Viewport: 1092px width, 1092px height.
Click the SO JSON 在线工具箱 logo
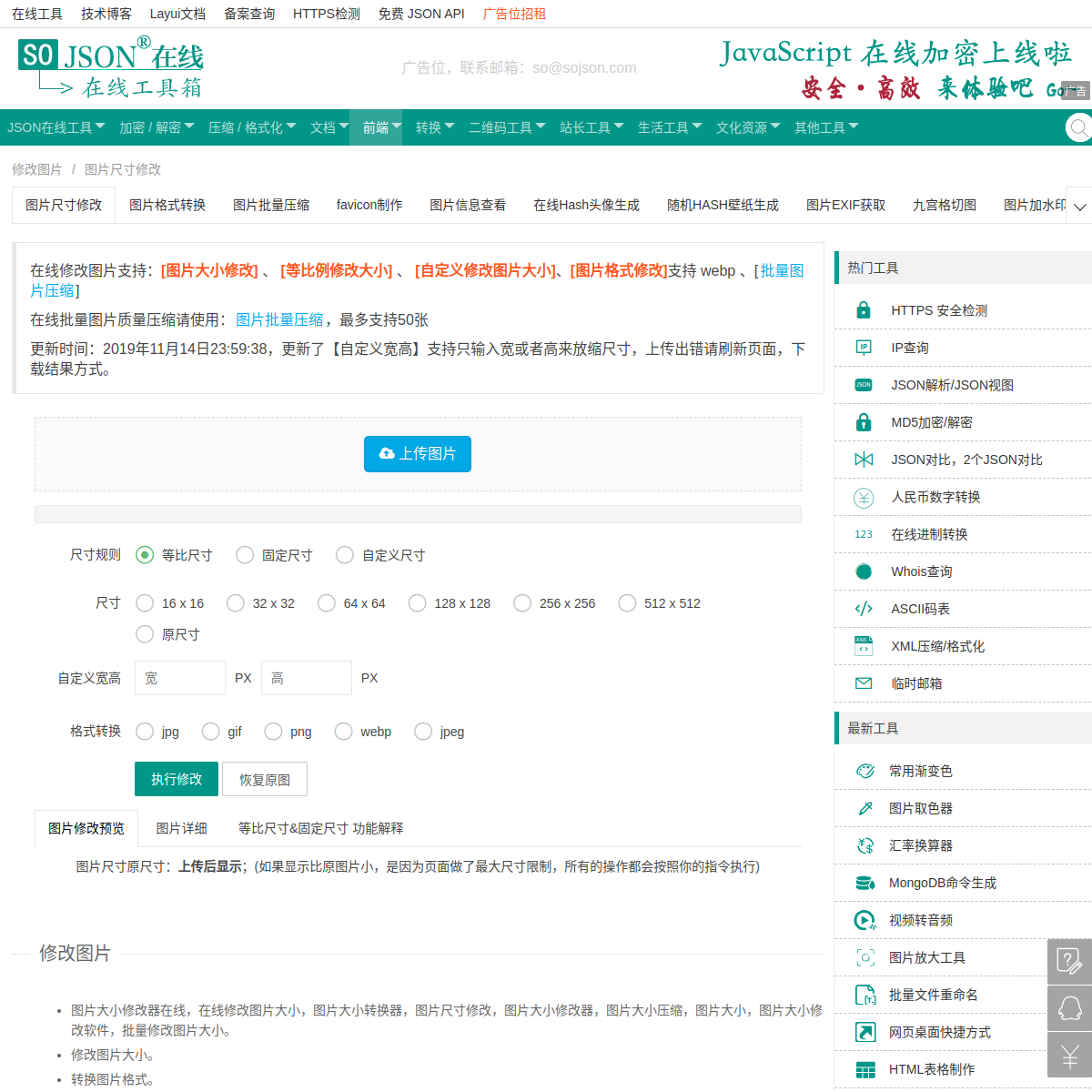tap(110, 66)
